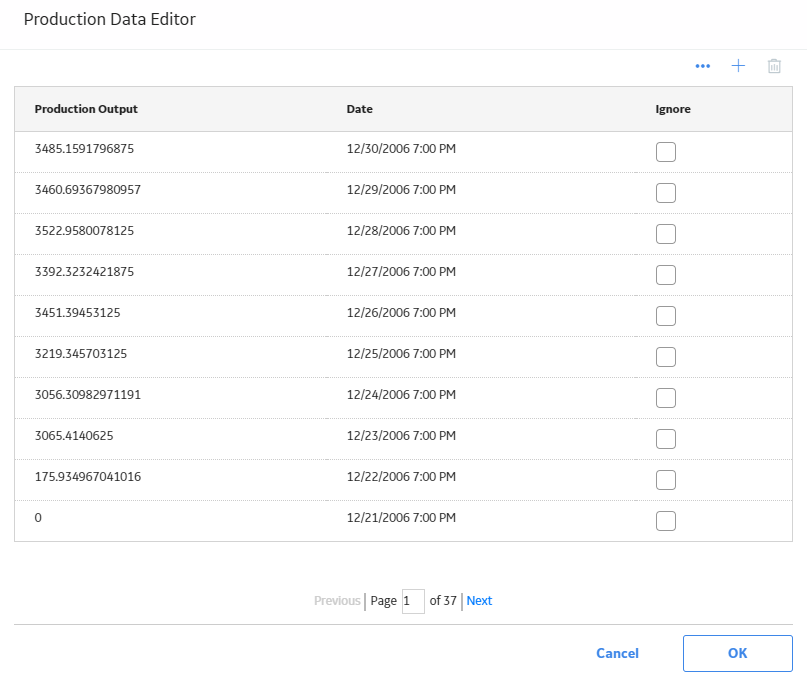Select the production output cell showing 0
Viewport: 807px width, 681px height.
38,518
